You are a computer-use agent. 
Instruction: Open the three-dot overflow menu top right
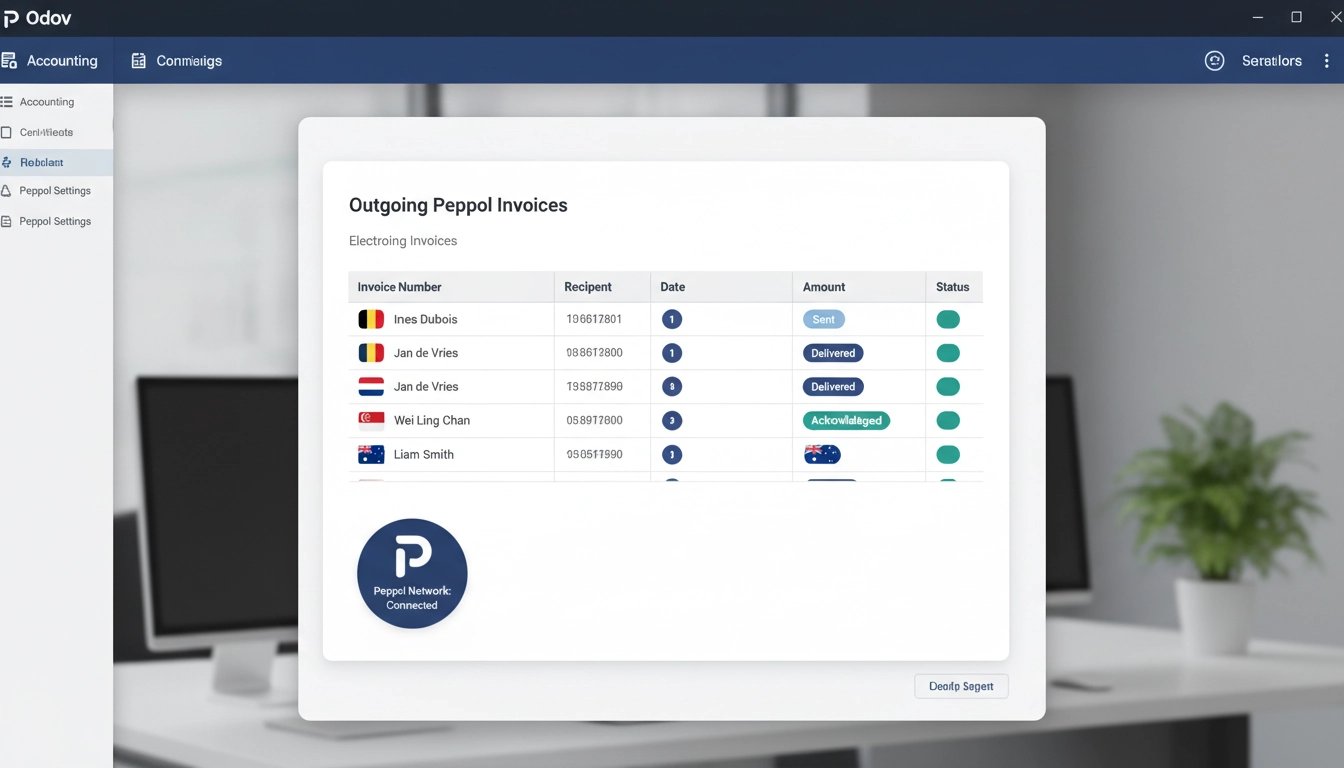(1327, 60)
